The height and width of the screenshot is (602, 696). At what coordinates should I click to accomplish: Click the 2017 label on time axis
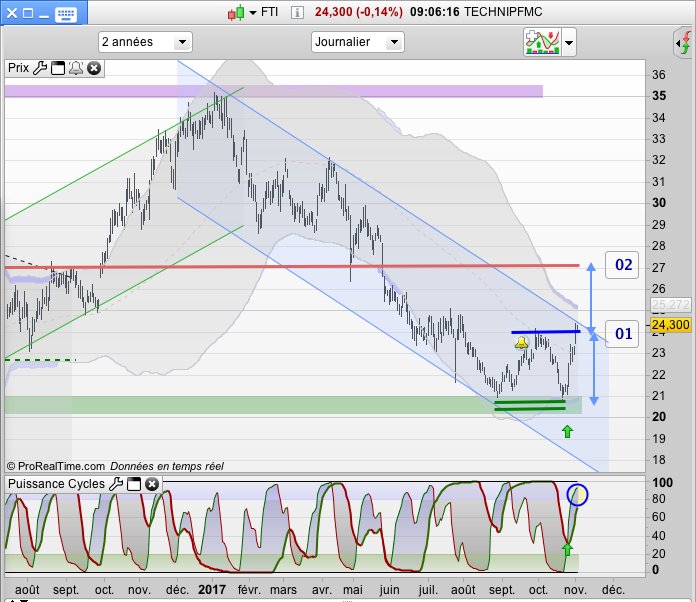tap(212, 590)
